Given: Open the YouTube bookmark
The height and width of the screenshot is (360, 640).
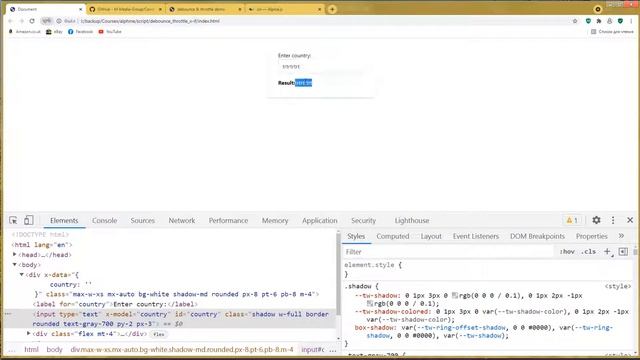Looking at the screenshot, I should pos(110,31).
